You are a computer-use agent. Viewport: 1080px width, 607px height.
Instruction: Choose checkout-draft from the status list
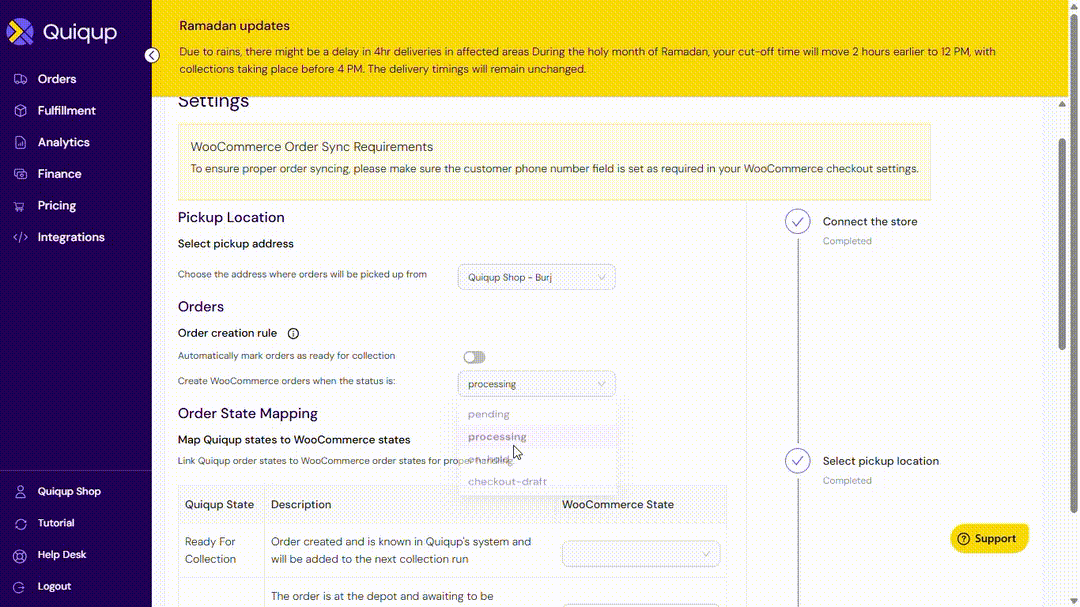pyautogui.click(x=537, y=482)
